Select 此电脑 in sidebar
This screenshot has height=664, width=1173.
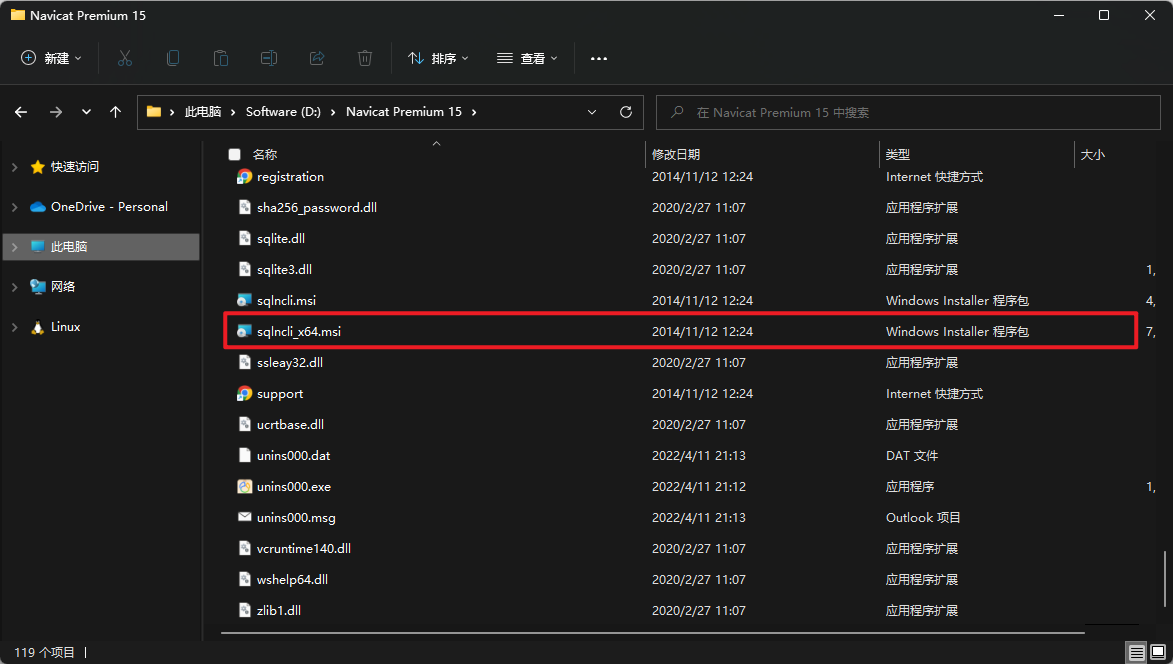(69, 247)
